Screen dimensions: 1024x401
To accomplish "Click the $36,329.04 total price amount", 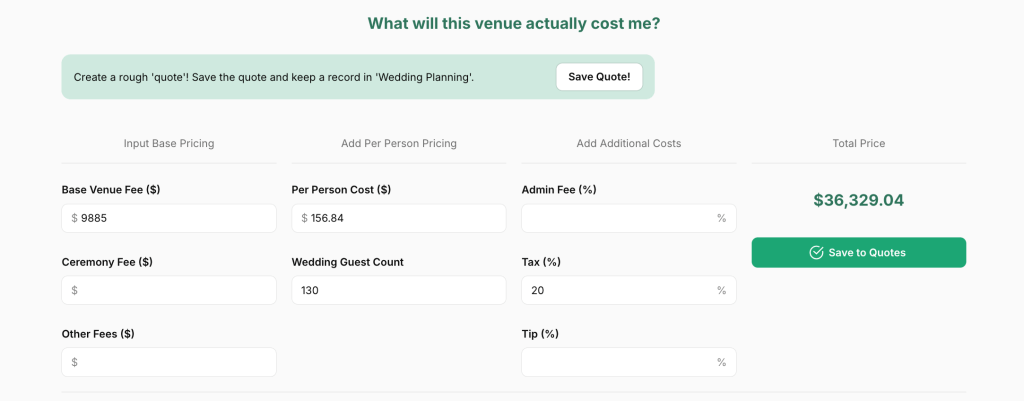I will pos(858,200).
